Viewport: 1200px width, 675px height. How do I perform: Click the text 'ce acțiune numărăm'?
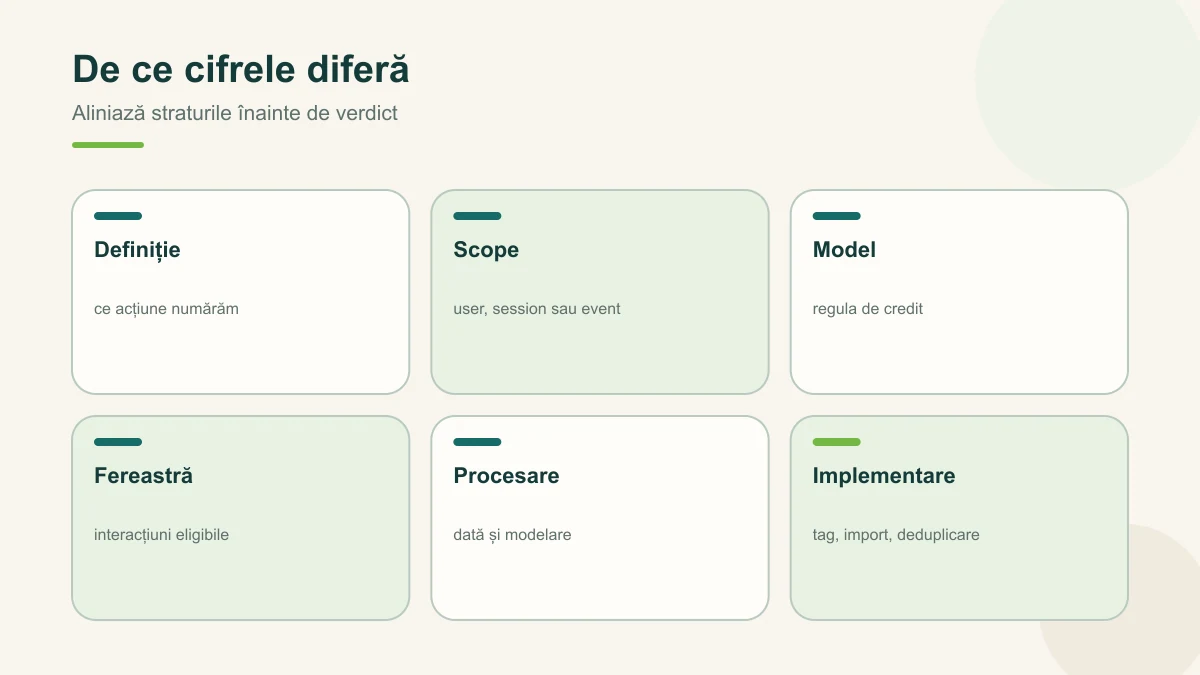tap(166, 309)
